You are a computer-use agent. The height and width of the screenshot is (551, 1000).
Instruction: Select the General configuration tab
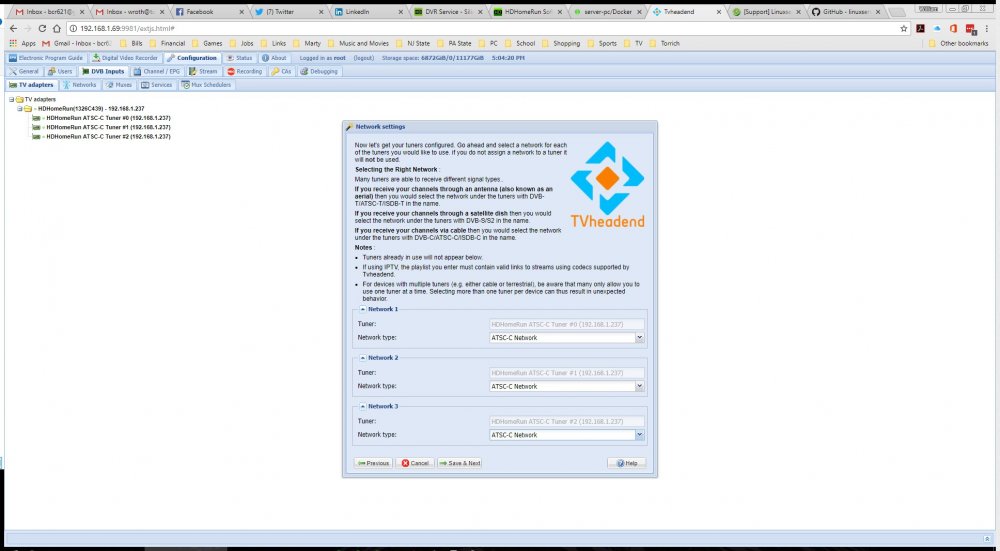(24, 71)
